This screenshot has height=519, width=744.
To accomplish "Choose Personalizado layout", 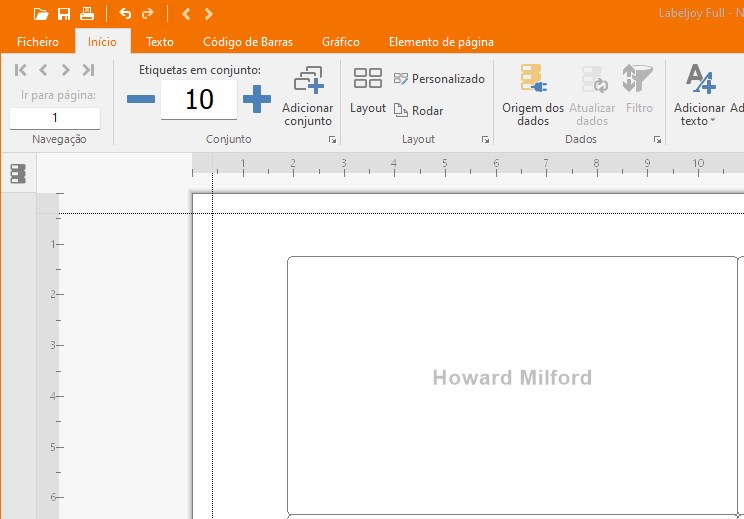I will (x=439, y=79).
